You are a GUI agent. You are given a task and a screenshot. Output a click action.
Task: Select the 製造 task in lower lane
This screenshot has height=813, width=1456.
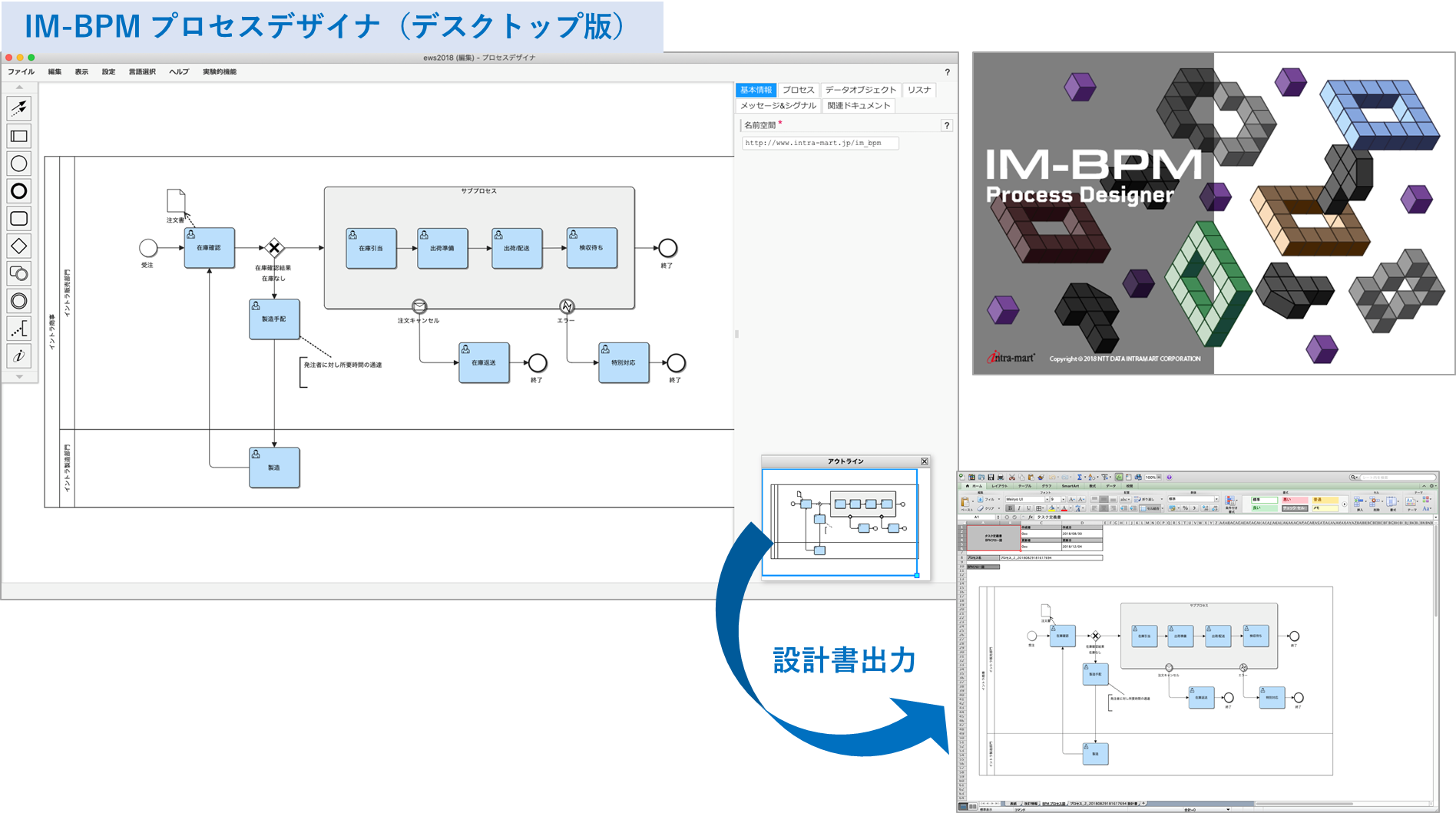(x=274, y=468)
